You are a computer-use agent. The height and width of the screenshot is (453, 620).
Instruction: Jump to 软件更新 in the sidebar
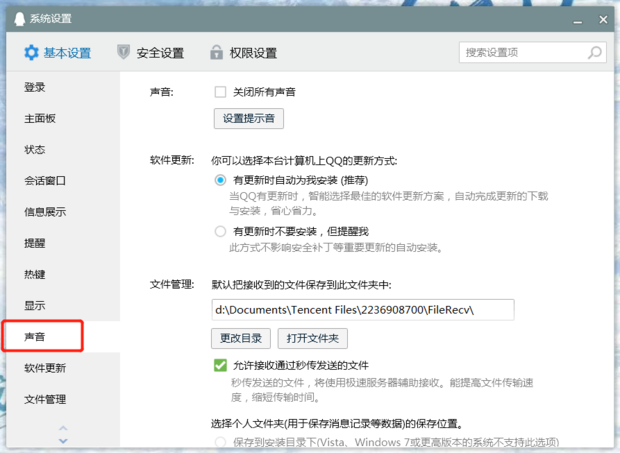[45, 368]
